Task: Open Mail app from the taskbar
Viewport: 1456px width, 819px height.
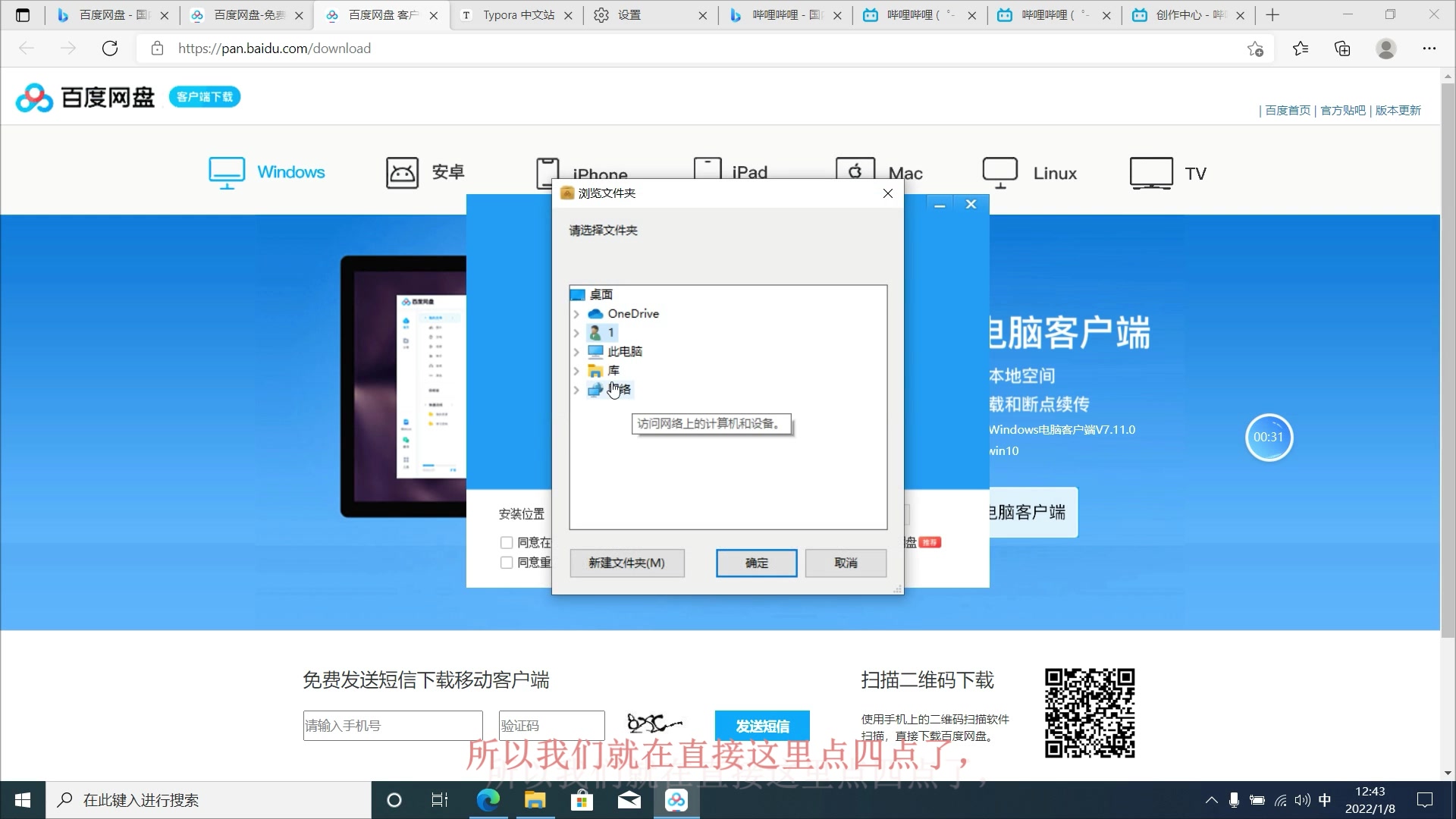Action: (x=629, y=800)
